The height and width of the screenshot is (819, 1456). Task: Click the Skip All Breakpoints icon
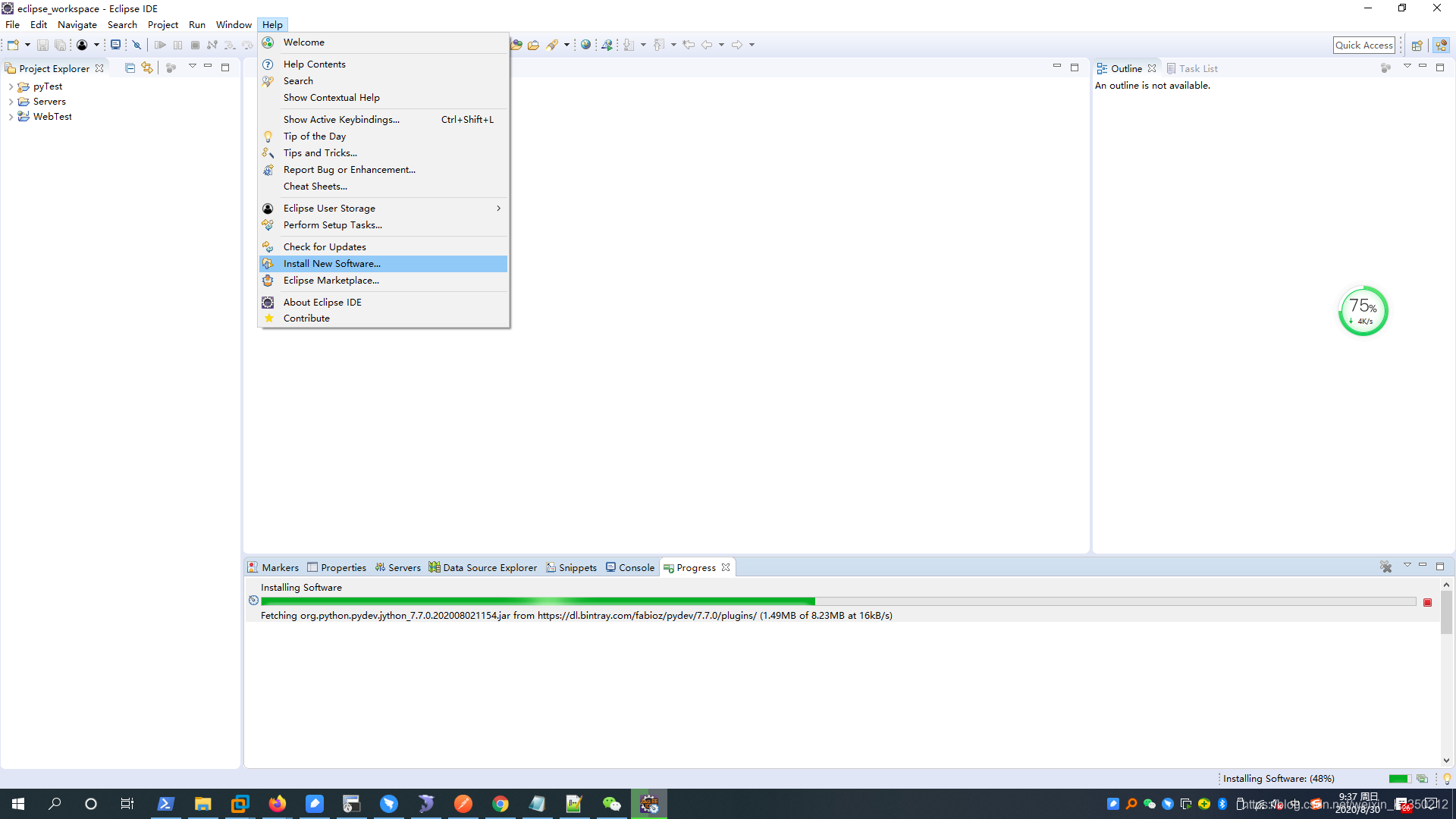coord(137,45)
